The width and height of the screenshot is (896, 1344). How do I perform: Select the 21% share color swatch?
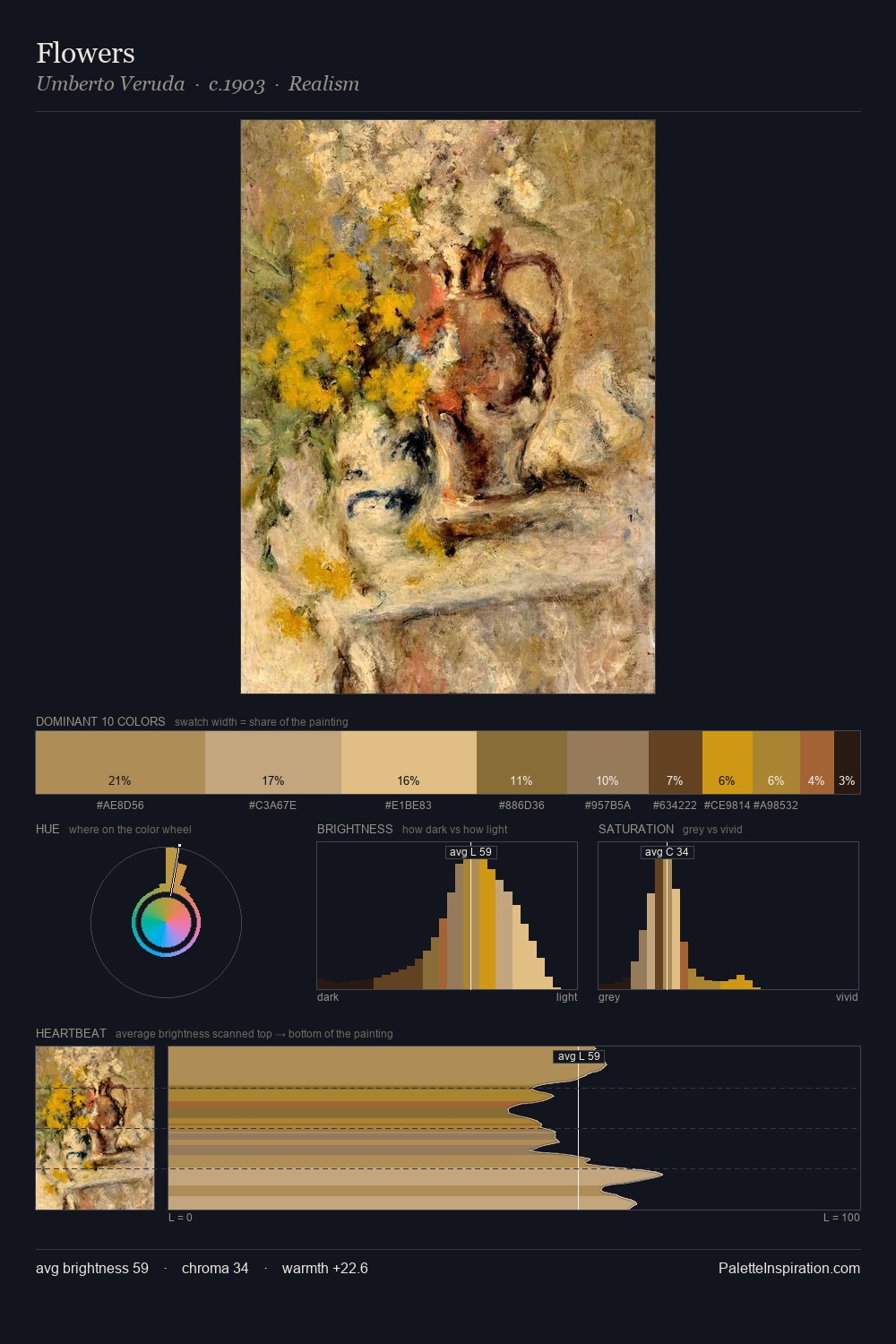[120, 762]
